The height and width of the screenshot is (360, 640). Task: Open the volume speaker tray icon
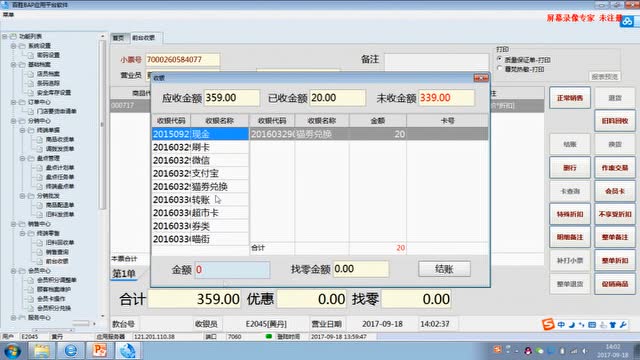[x=585, y=351]
